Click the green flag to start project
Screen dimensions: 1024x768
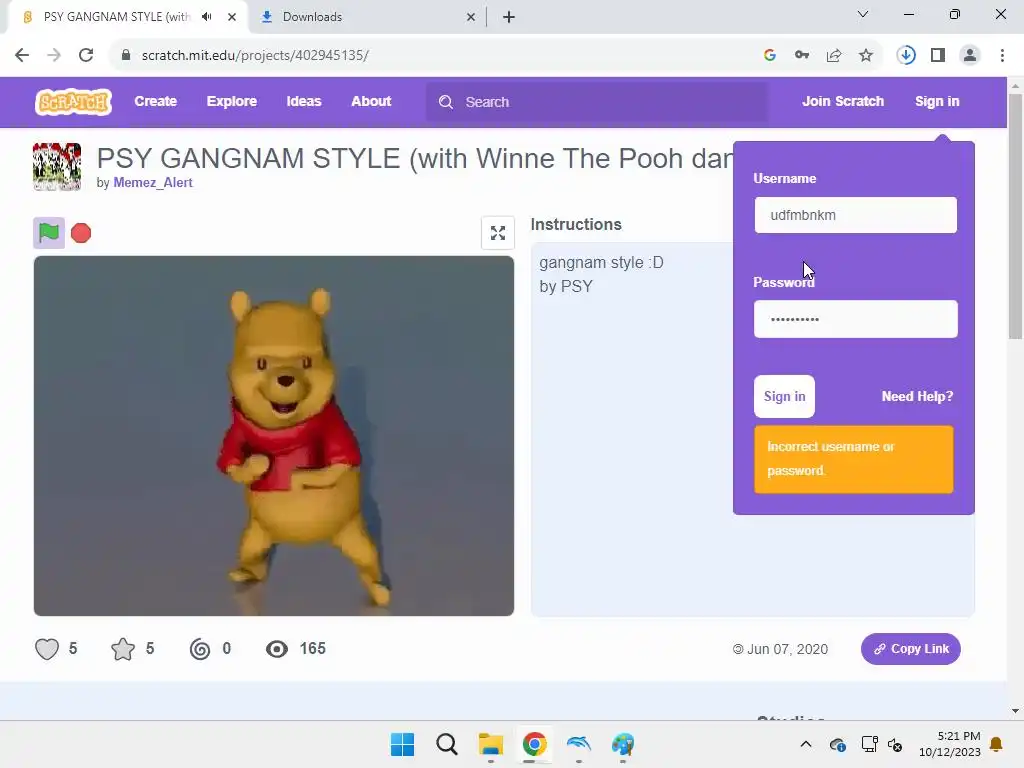(x=49, y=232)
